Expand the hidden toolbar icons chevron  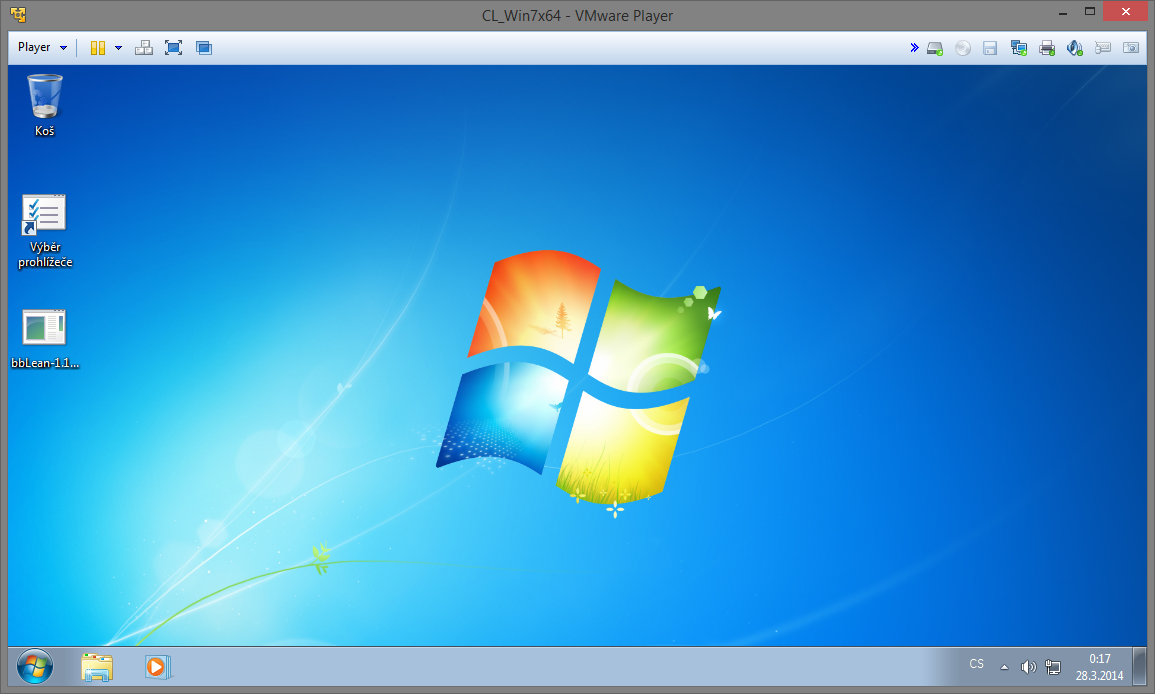(913, 47)
